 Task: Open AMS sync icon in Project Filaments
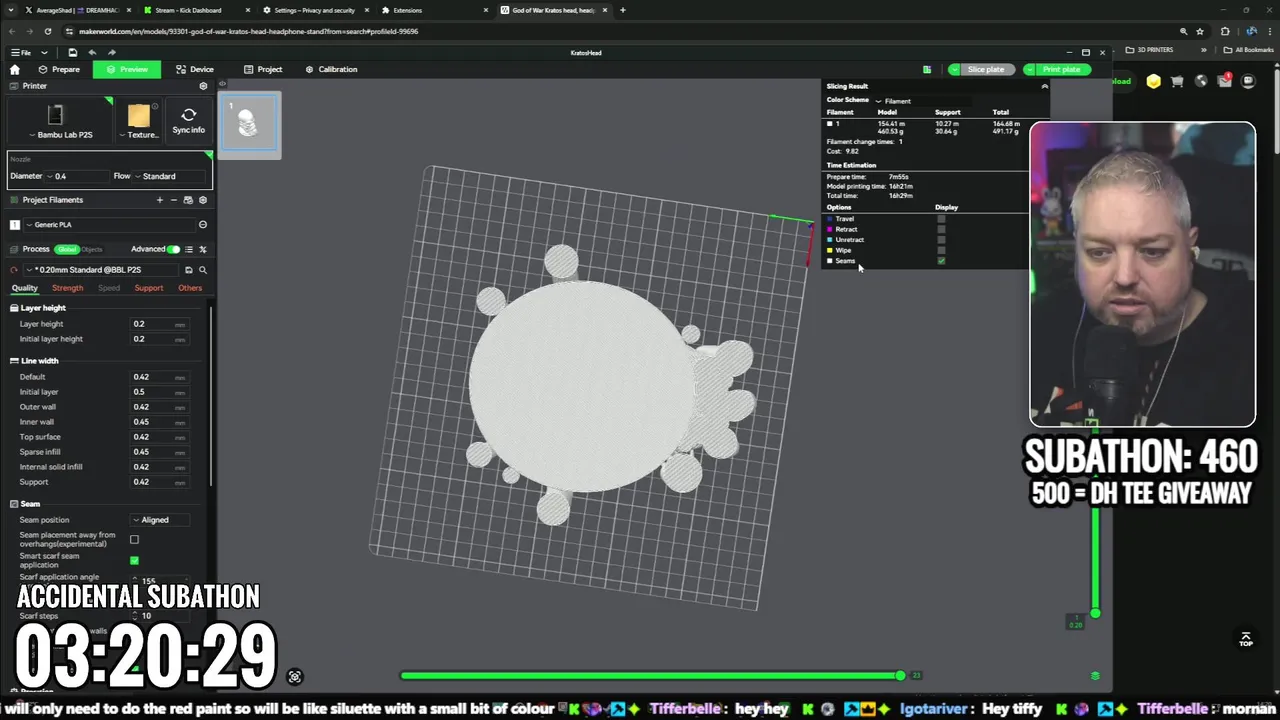(188, 200)
